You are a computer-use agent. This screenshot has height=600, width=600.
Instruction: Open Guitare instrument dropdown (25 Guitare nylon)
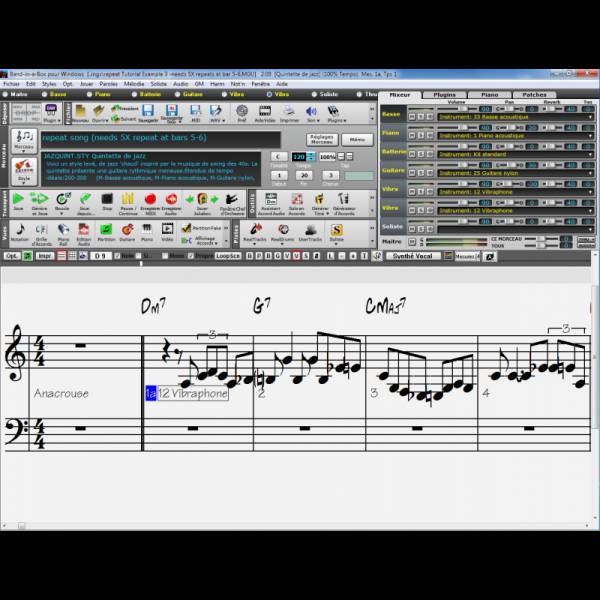click(516, 173)
